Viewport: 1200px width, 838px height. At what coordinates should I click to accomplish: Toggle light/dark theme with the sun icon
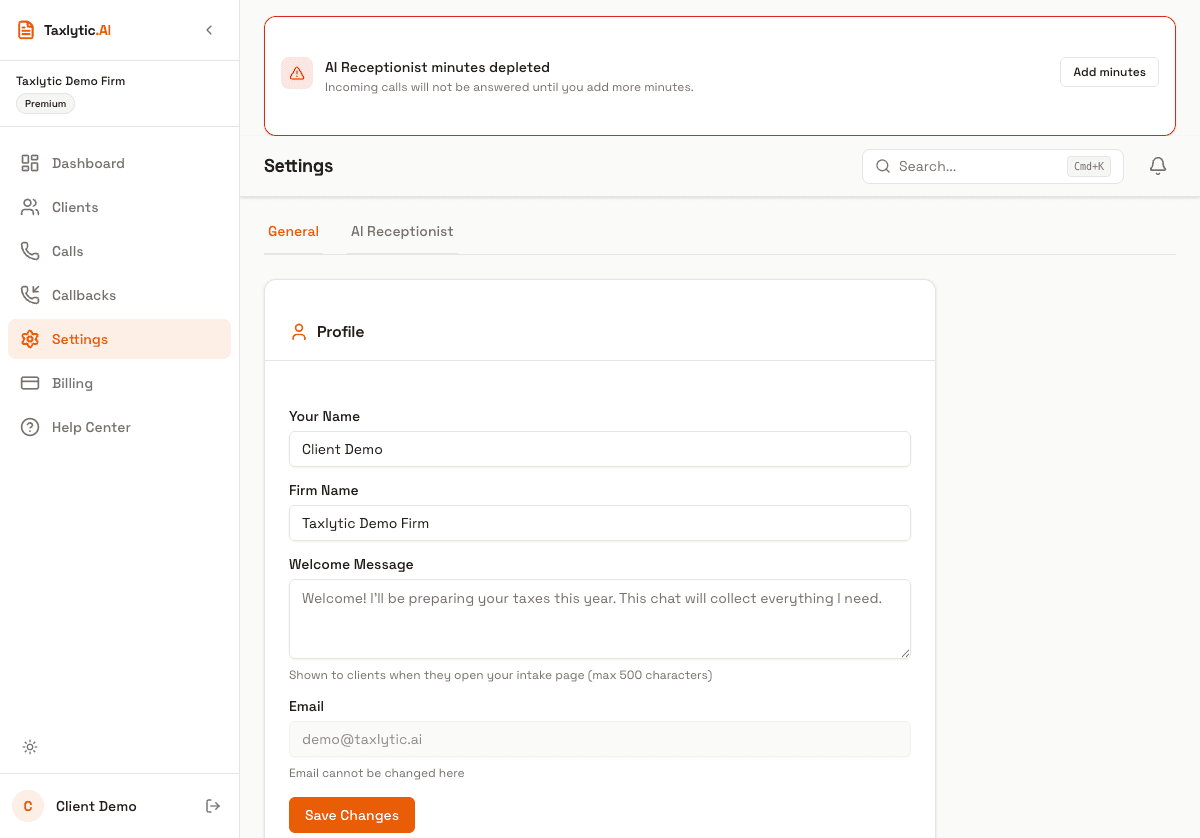[30, 747]
